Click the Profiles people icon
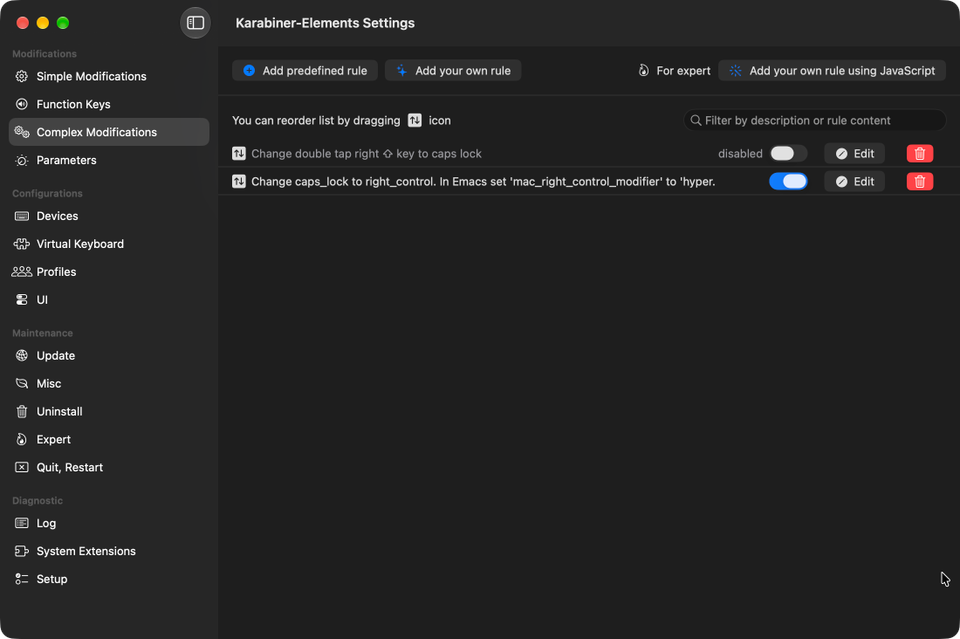The image size is (960, 639). coord(21,272)
